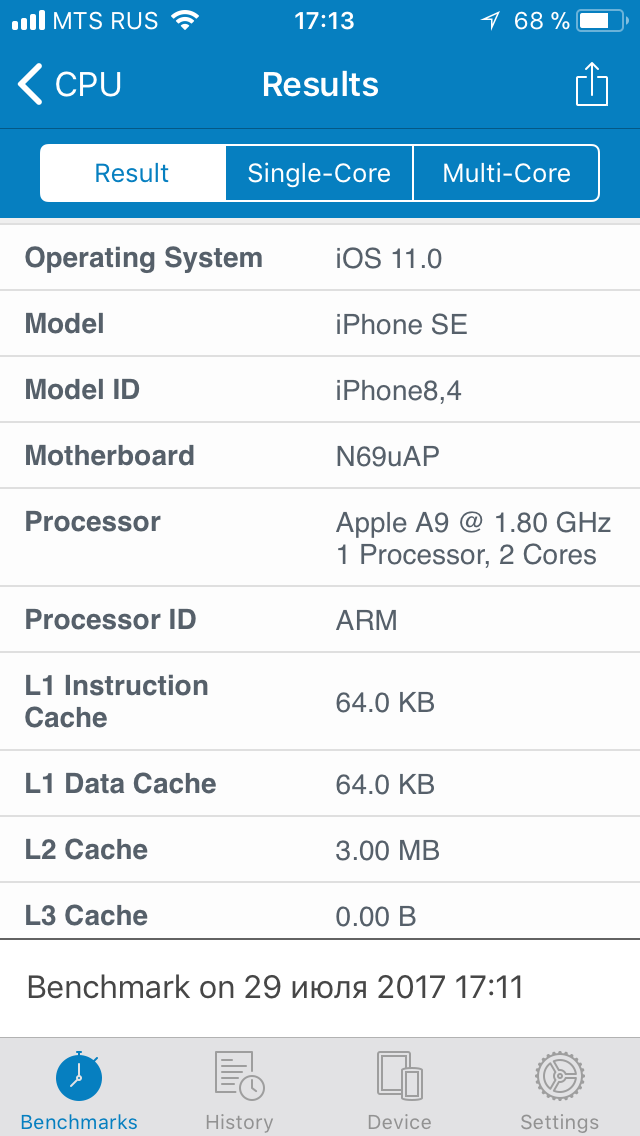This screenshot has height=1136, width=640.
Task: Tap the share icon in header
Action: pyautogui.click(x=591, y=85)
